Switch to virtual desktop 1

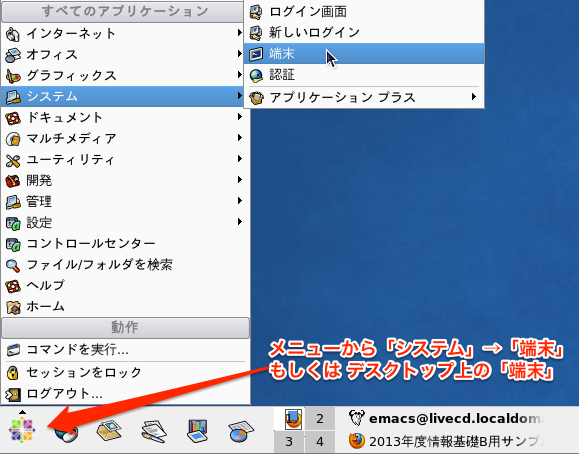290,419
